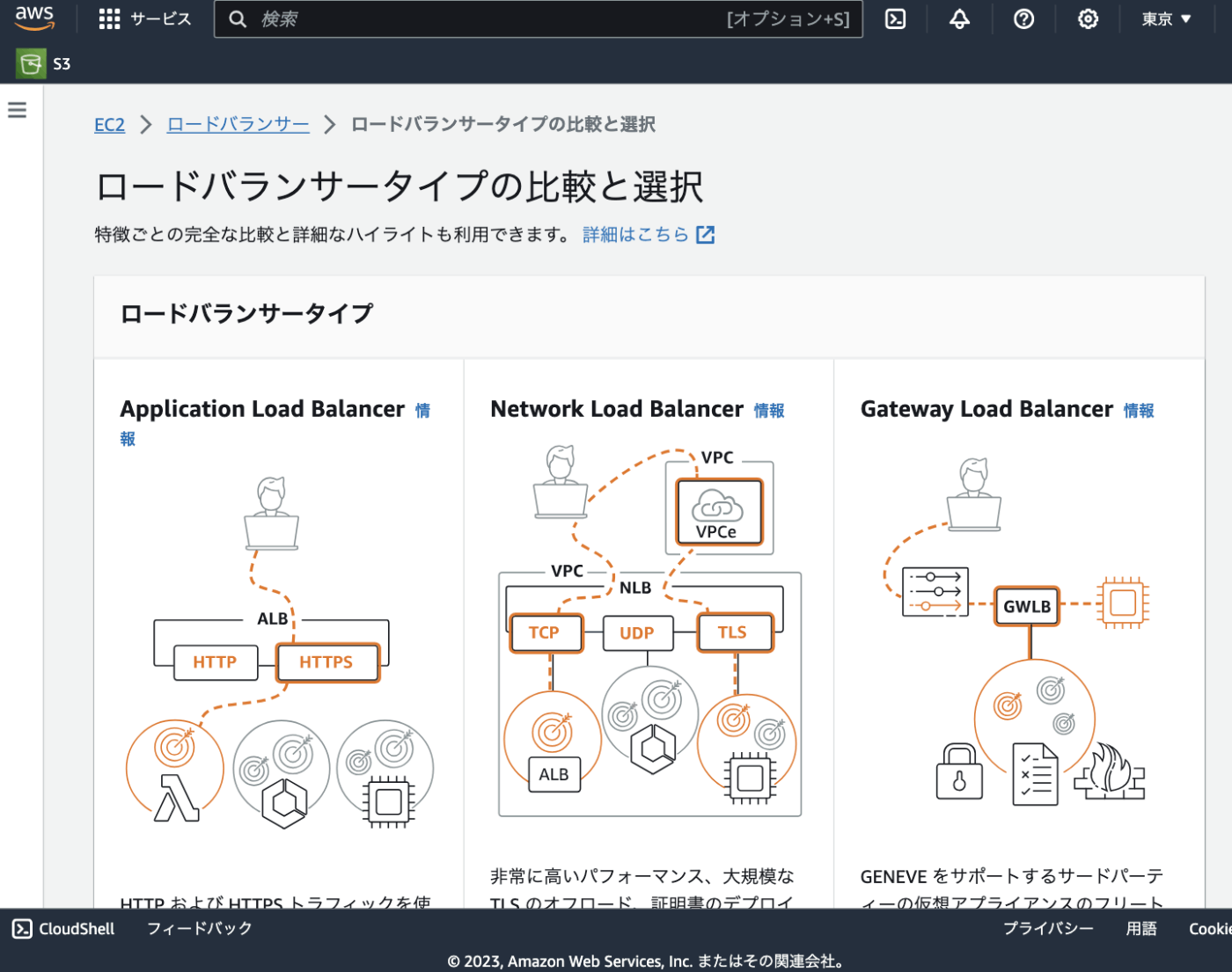
Task: Click the checklist document icon in Gateway diagram
Action: coord(1036,774)
